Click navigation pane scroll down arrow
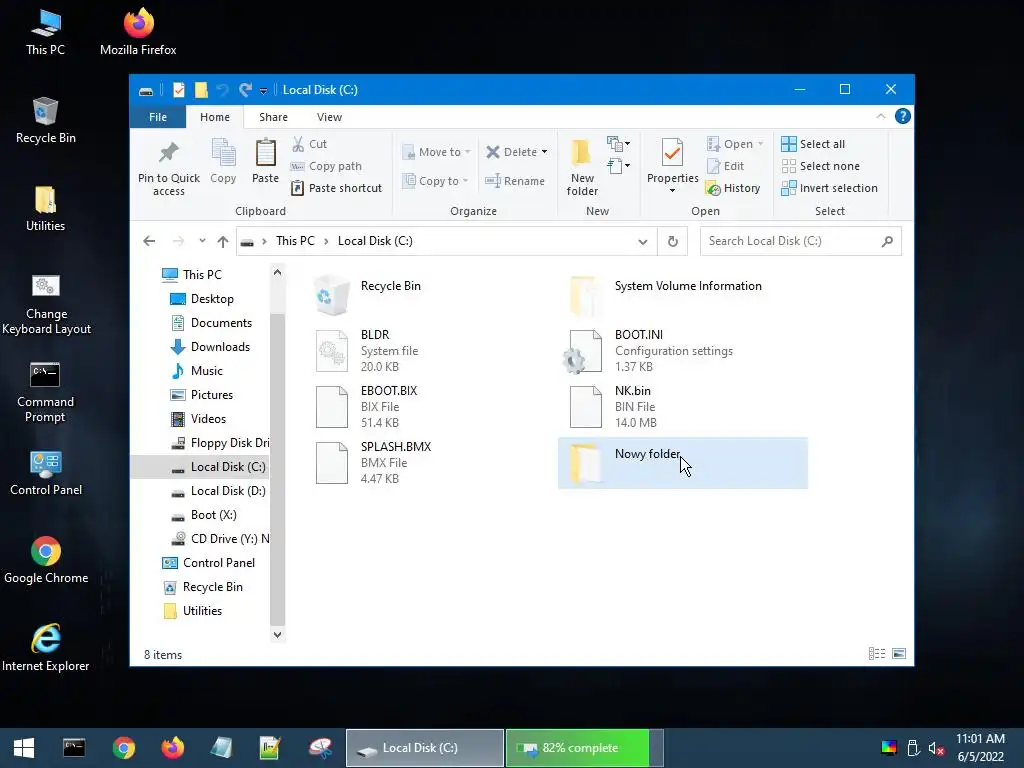Viewport: 1024px width, 768px height. coord(278,634)
